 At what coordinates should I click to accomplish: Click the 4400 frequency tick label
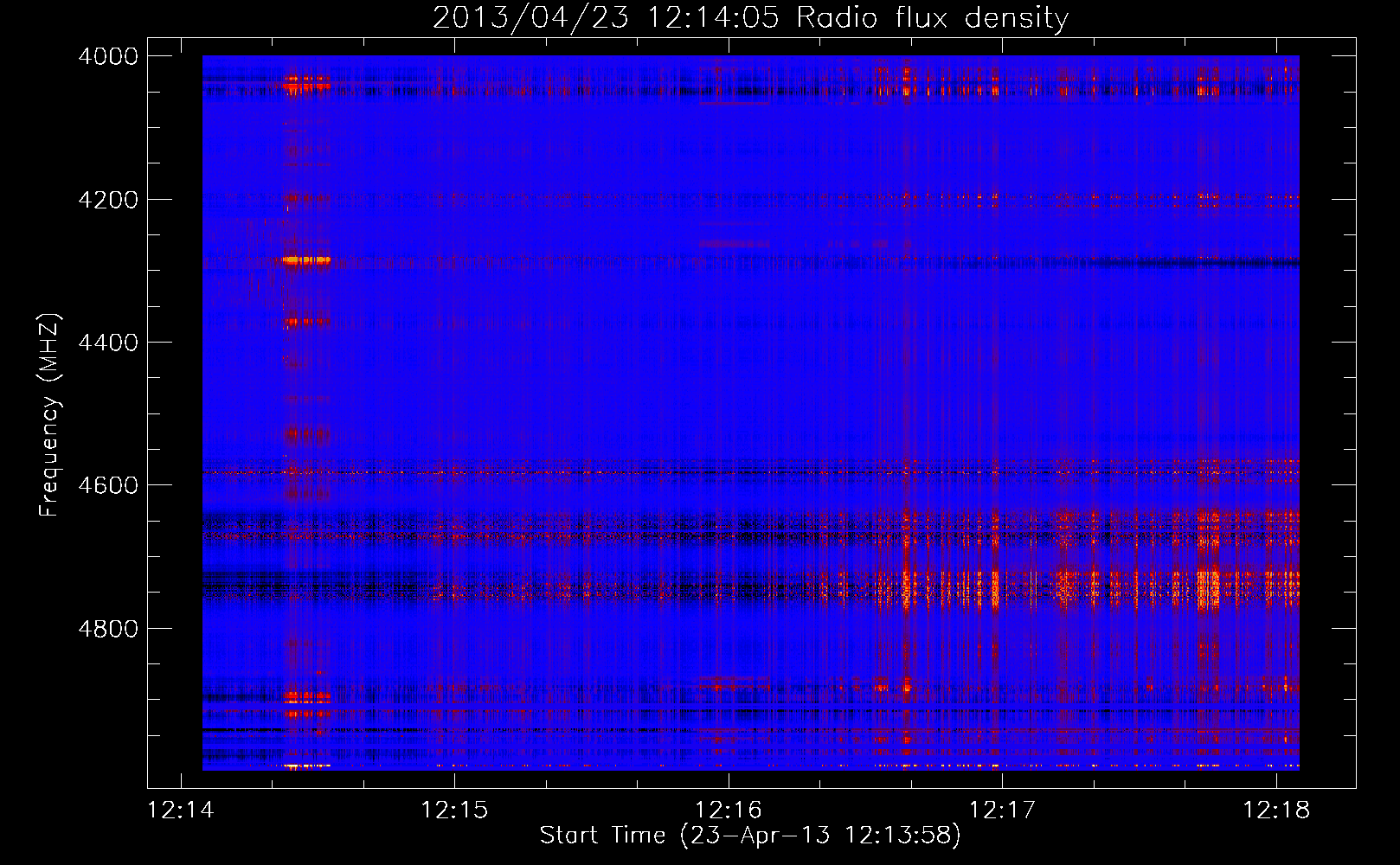pyautogui.click(x=108, y=343)
